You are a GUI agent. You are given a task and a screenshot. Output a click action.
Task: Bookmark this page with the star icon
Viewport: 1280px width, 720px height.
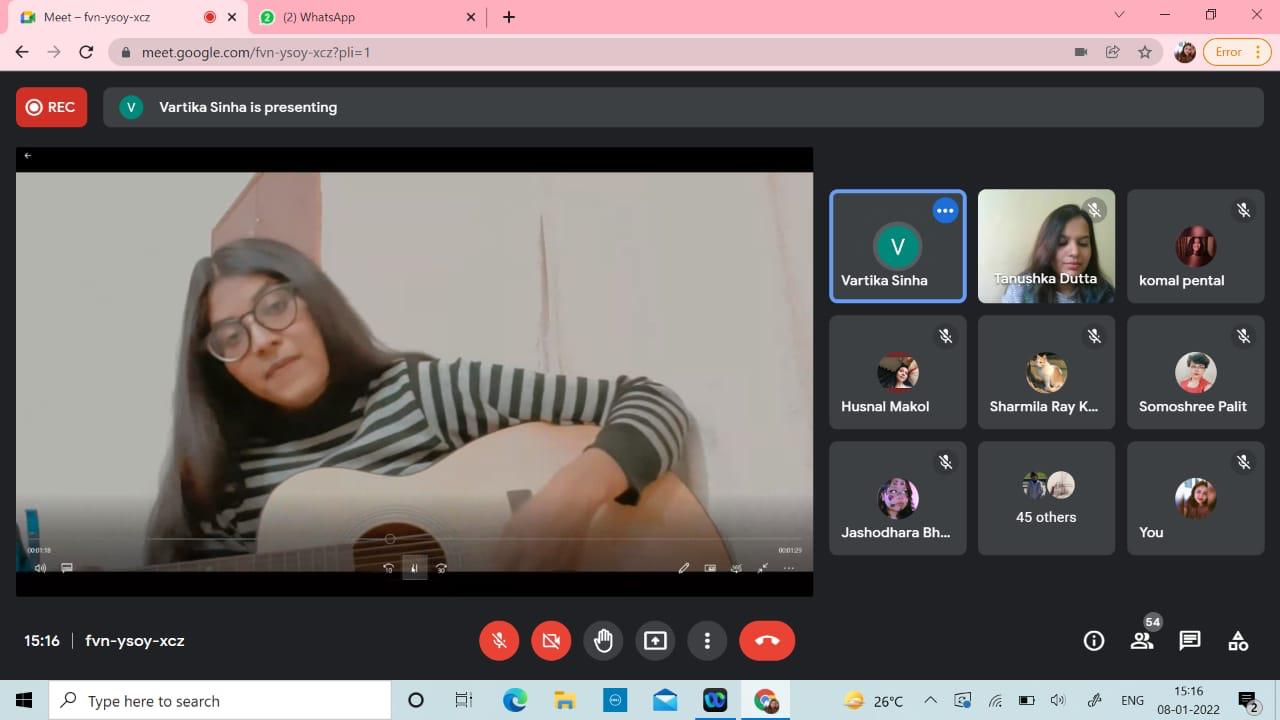1145,52
